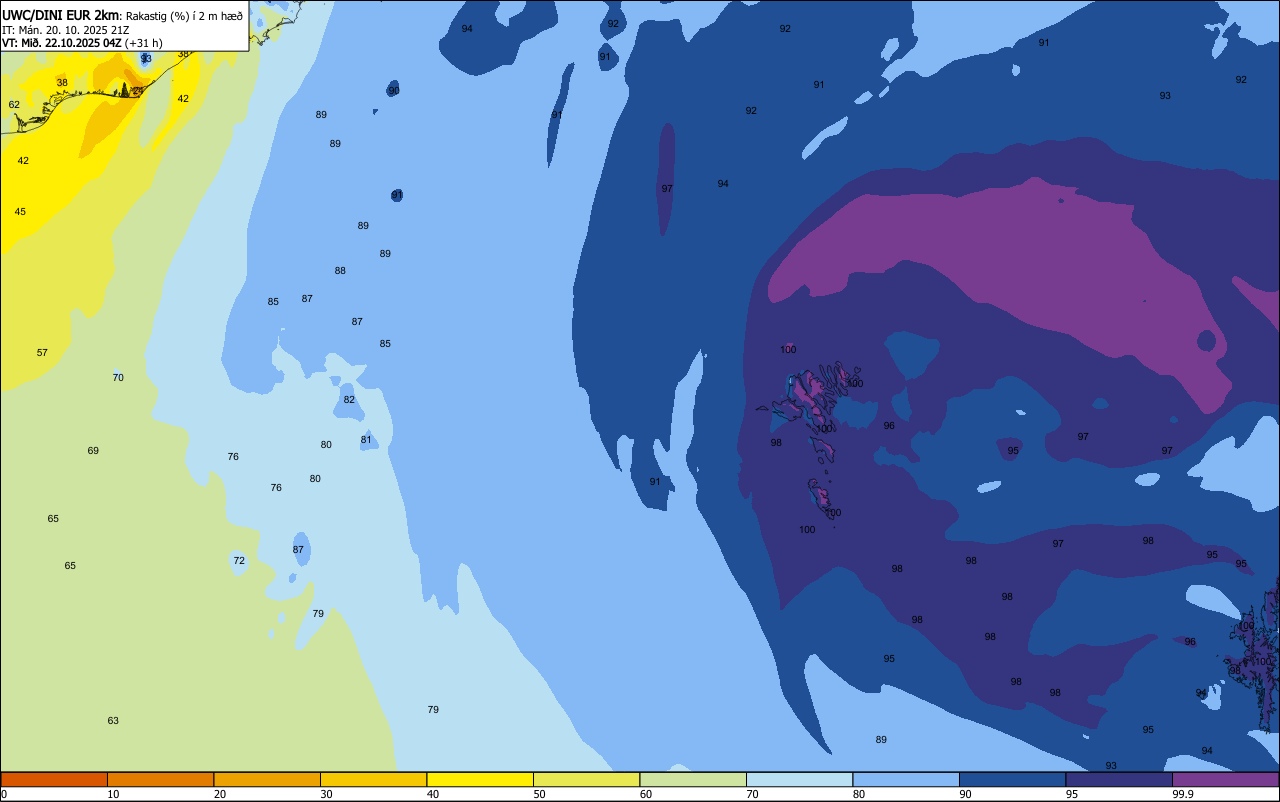Click the pale yellow 50–60 legend swatch
The image size is (1280, 802).
pos(586,779)
